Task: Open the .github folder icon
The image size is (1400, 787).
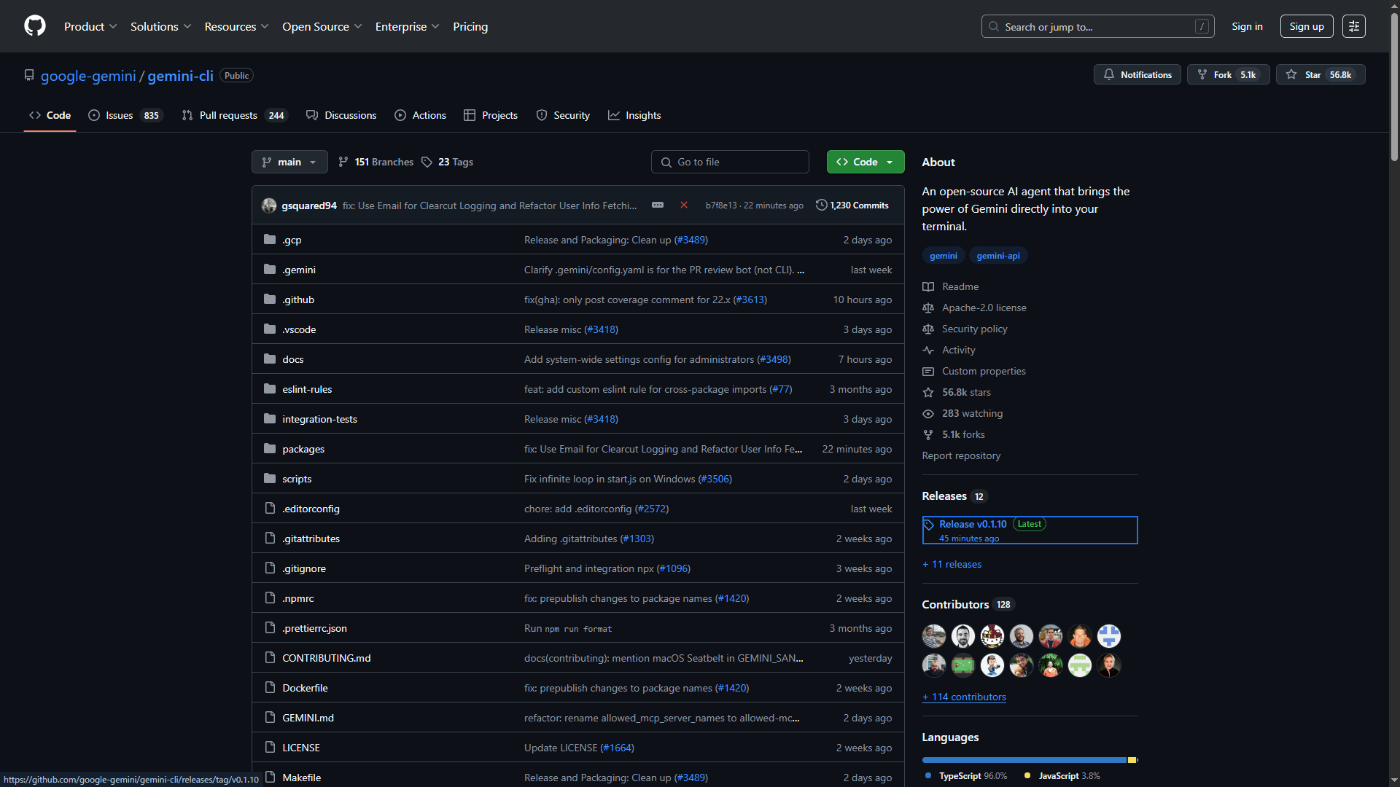Action: pos(269,299)
